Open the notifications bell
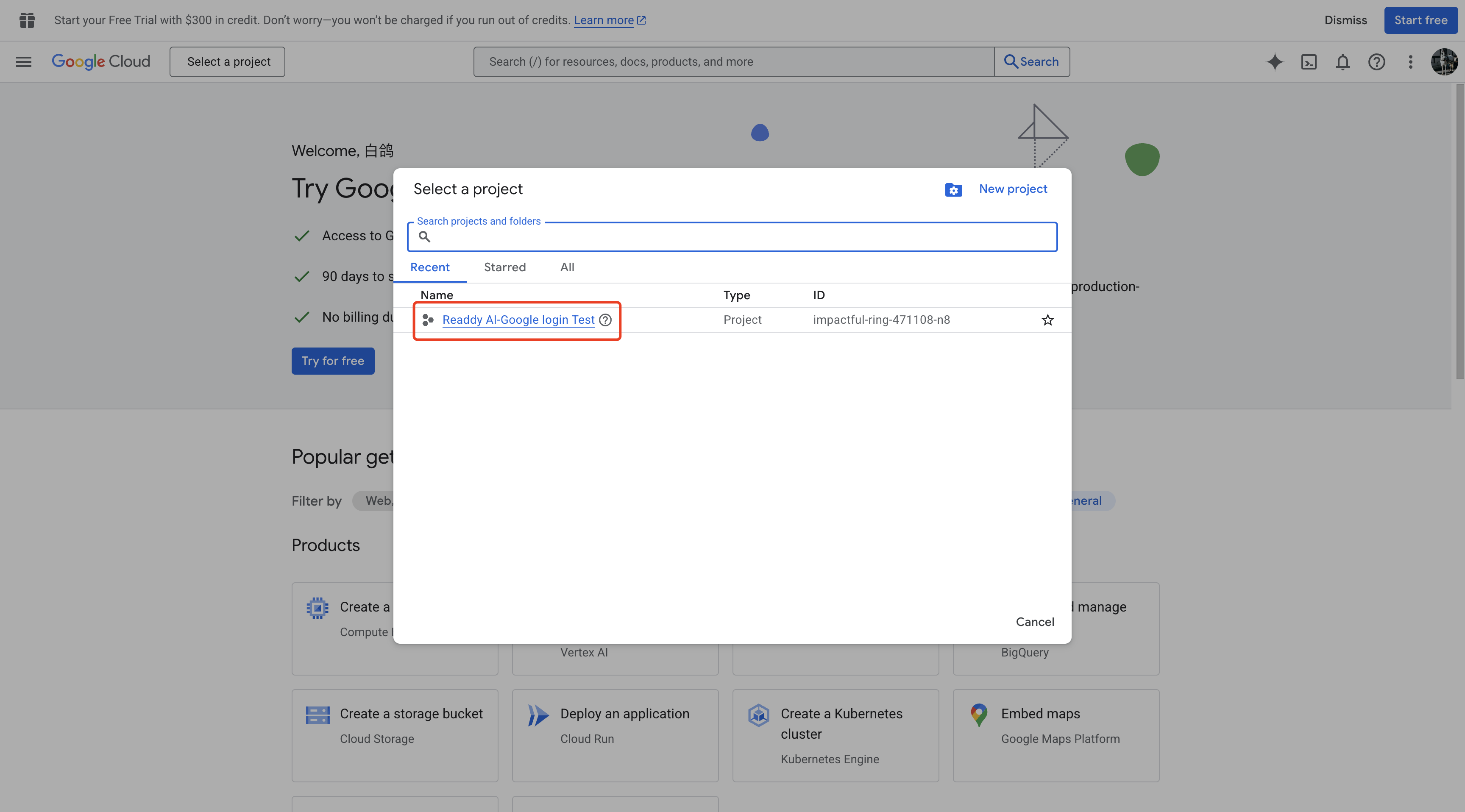1465x812 pixels. point(1342,61)
